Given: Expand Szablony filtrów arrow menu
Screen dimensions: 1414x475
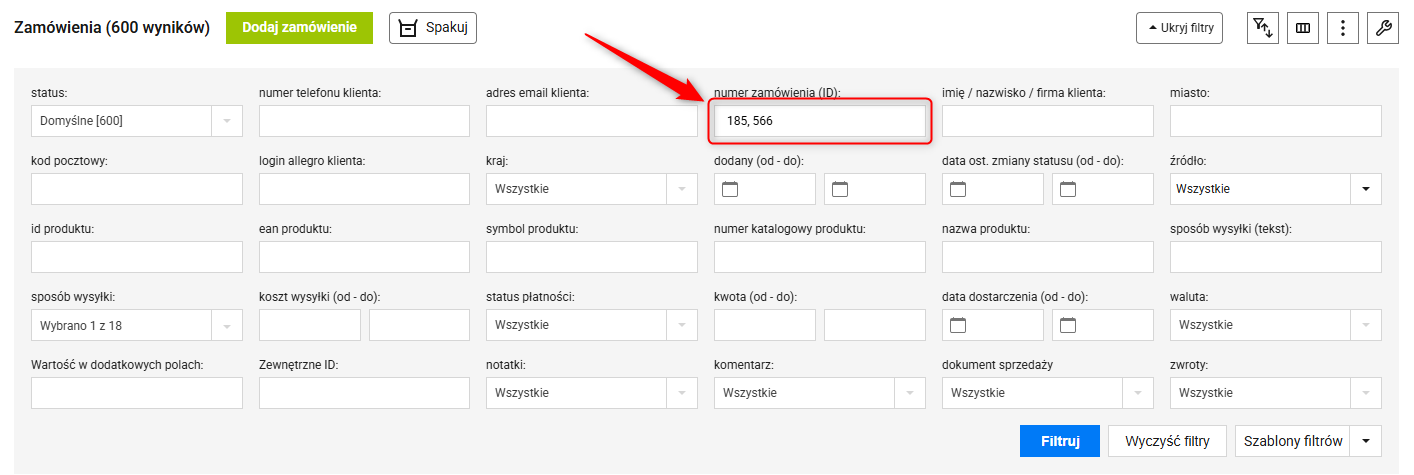Looking at the screenshot, I should click(x=1366, y=441).
